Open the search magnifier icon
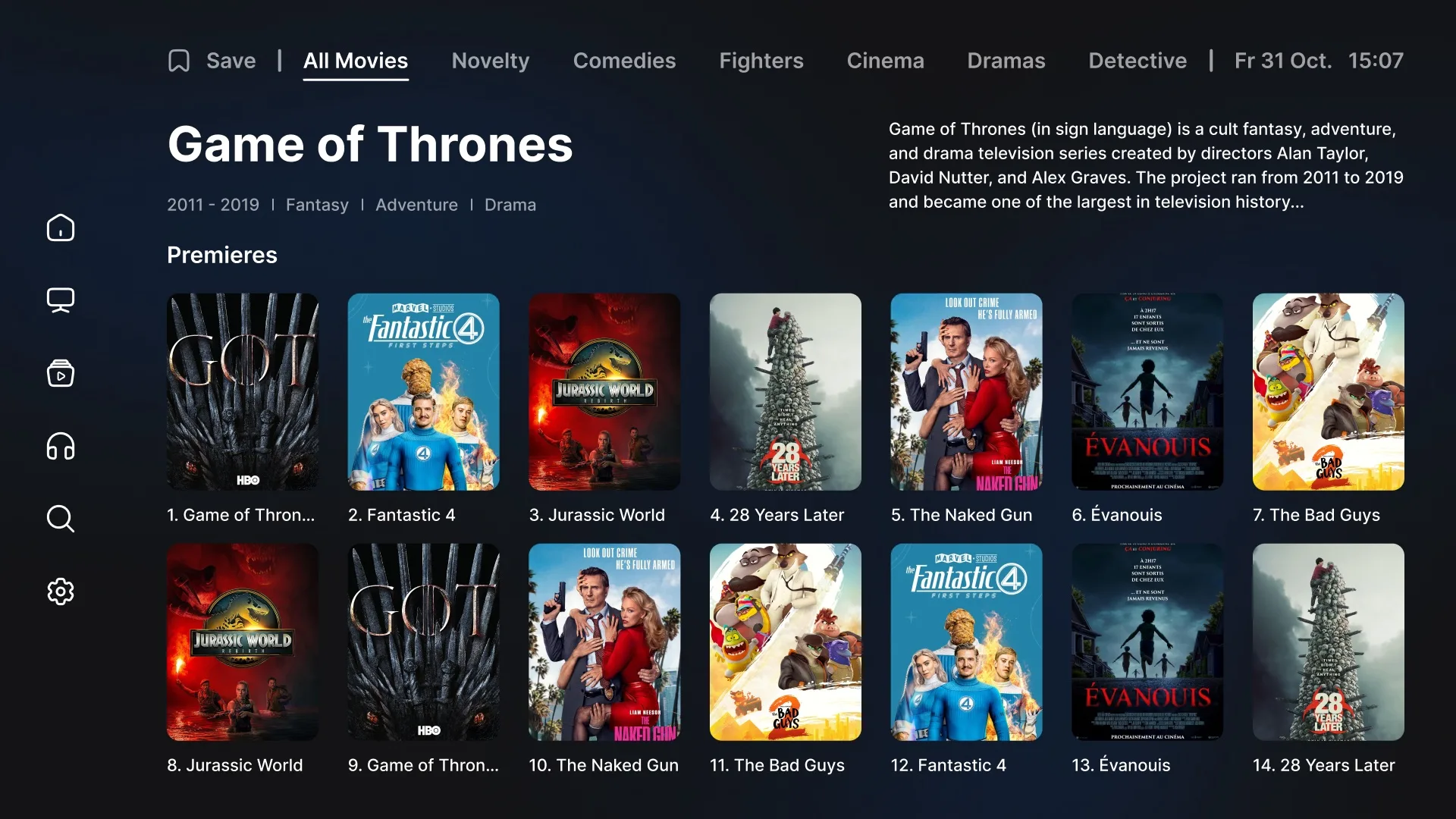This screenshot has width=1456, height=819. click(61, 519)
